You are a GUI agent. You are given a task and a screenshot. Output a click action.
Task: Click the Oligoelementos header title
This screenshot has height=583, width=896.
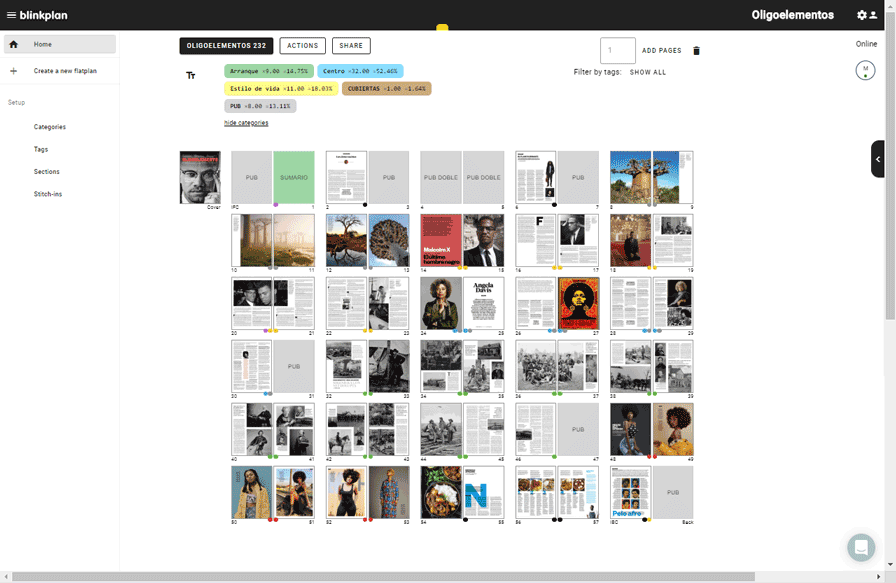coord(793,15)
